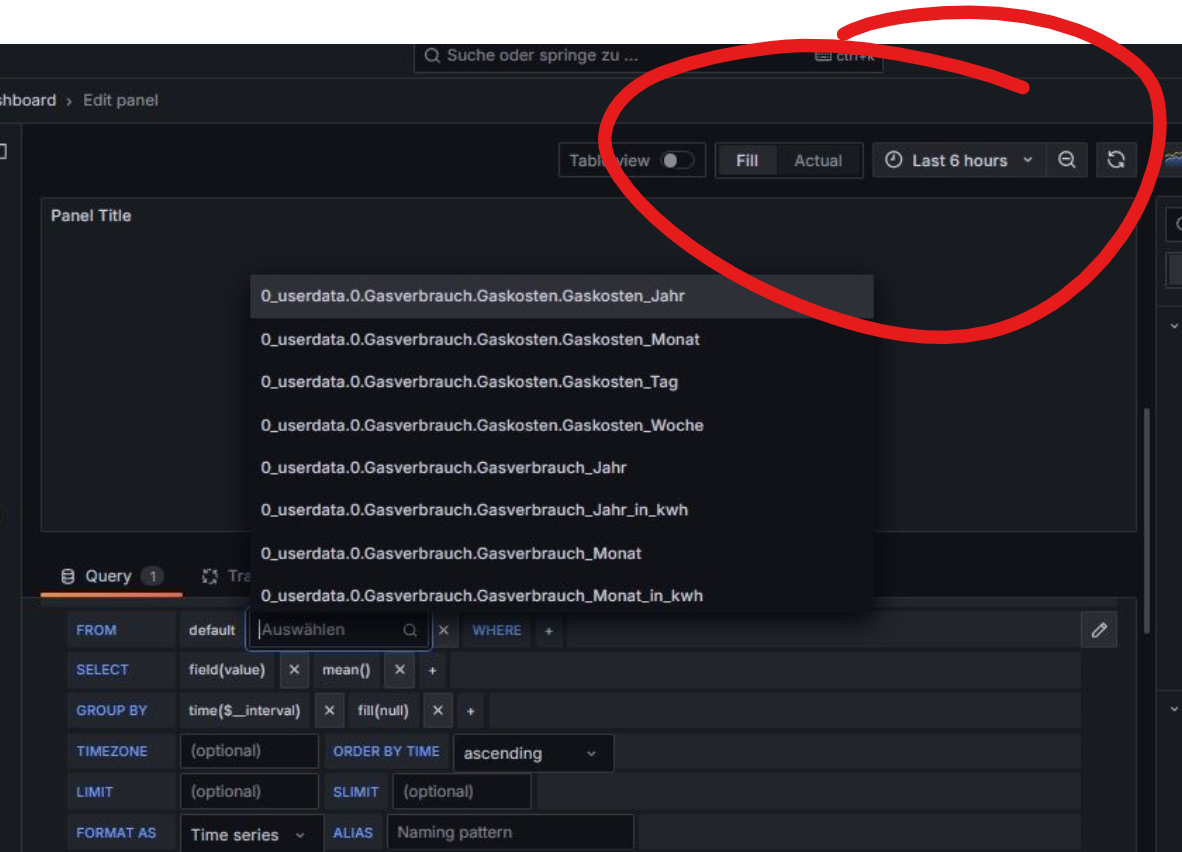This screenshot has height=852, width=1182.
Task: Click the database icon on Query tab
Action: coord(68,577)
